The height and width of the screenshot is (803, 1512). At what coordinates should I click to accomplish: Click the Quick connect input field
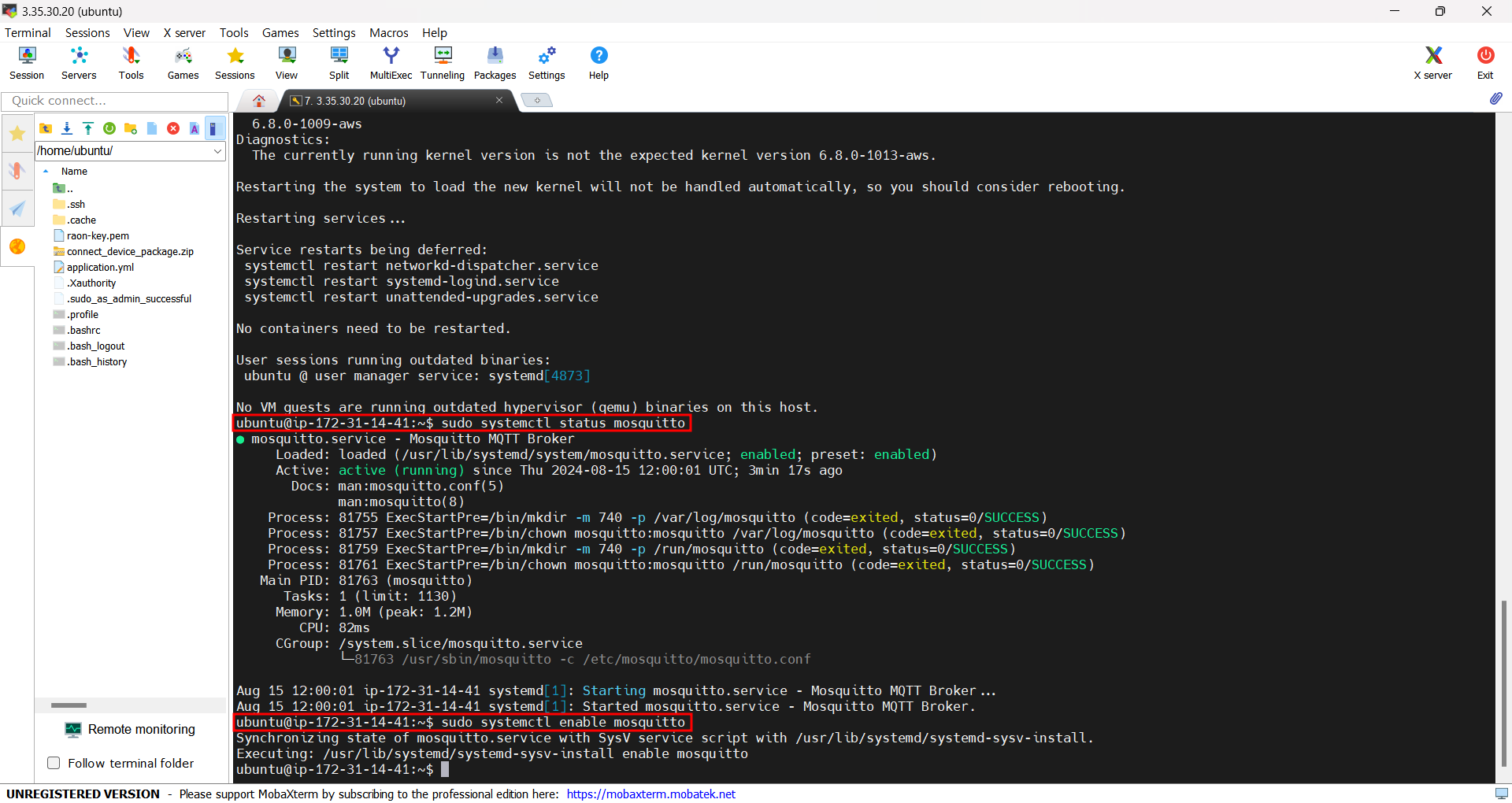[x=115, y=101]
